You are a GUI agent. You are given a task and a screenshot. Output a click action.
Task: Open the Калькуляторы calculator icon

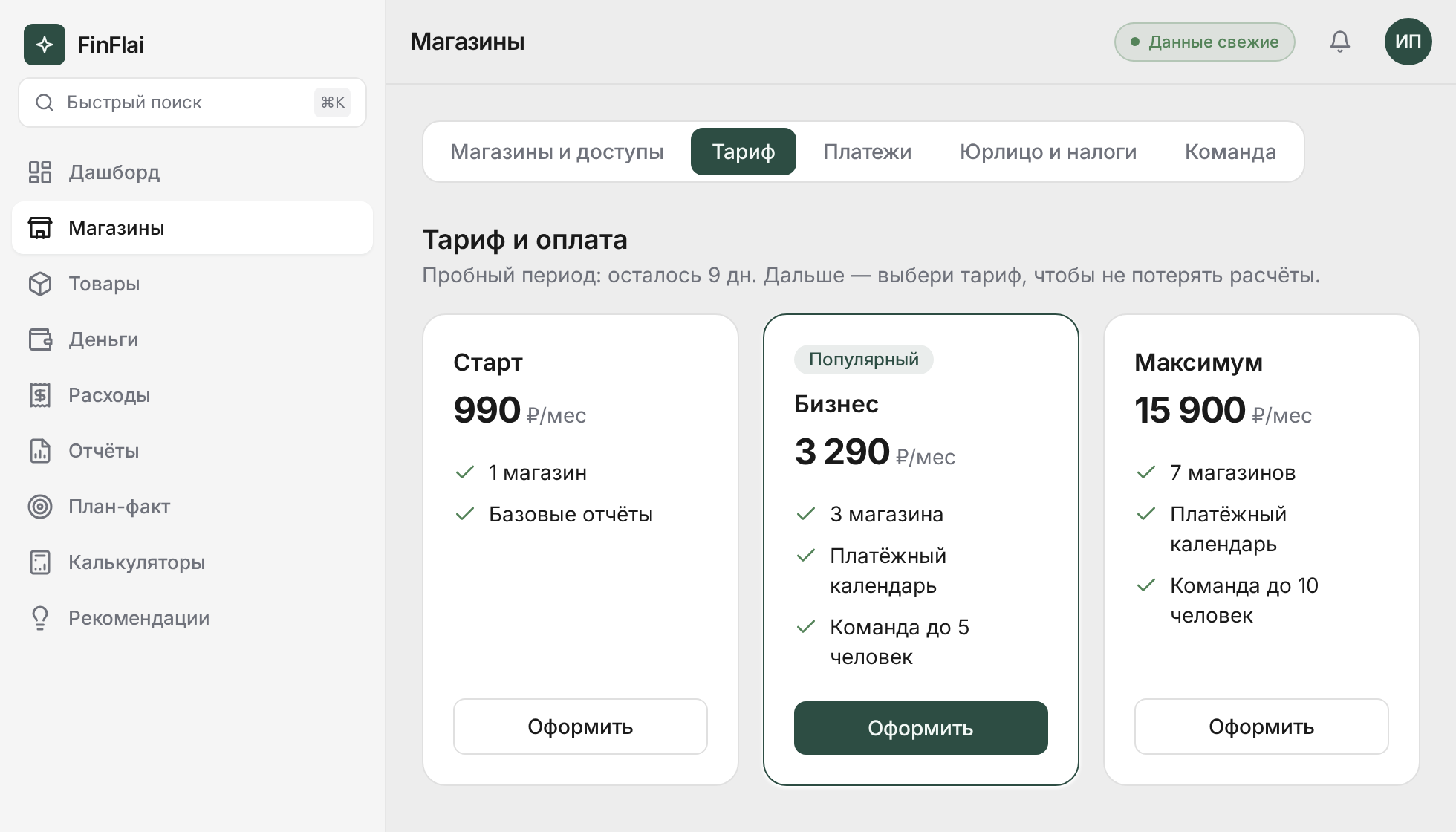[40, 562]
